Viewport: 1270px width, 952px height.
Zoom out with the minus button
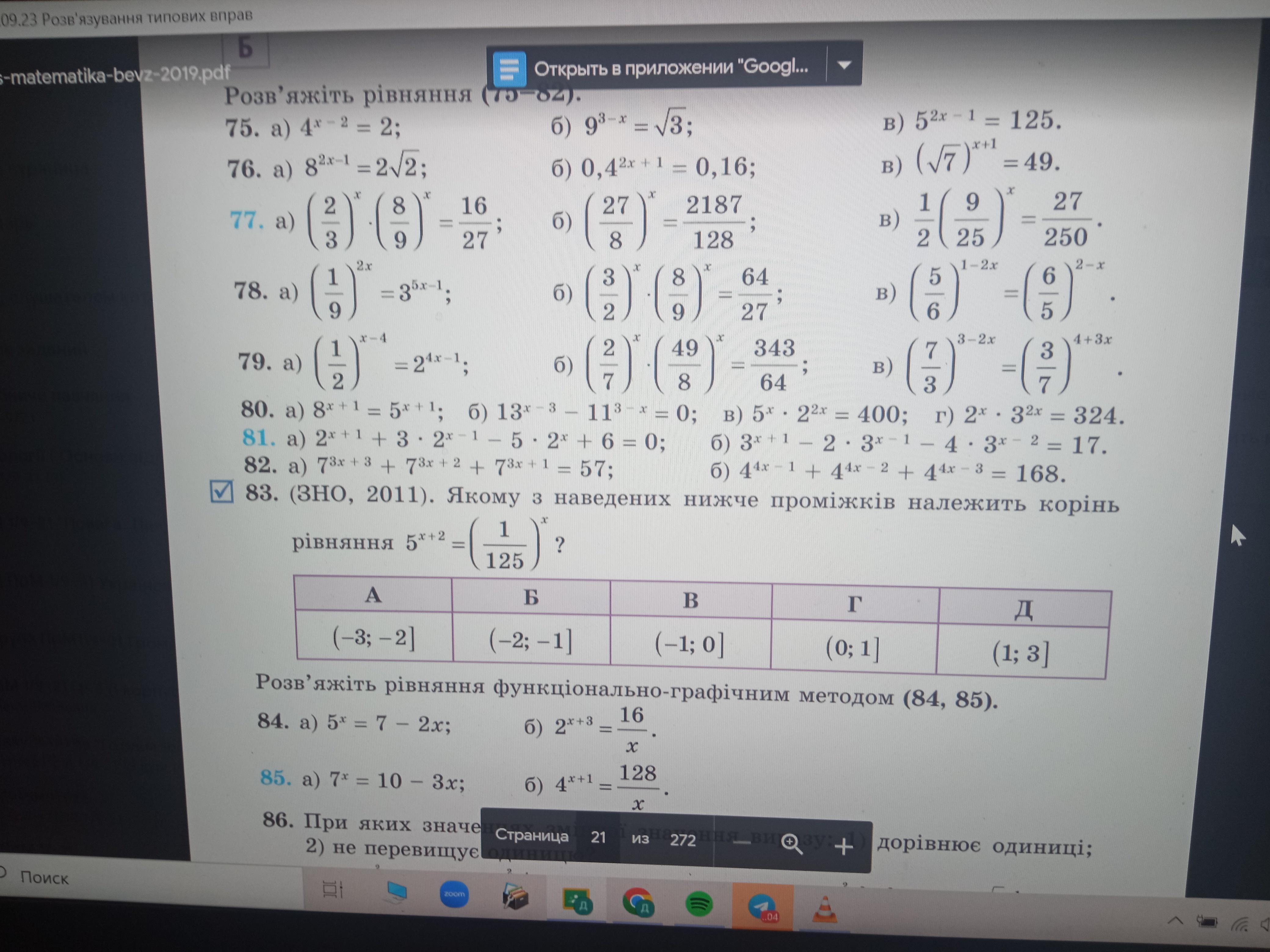pos(742,842)
